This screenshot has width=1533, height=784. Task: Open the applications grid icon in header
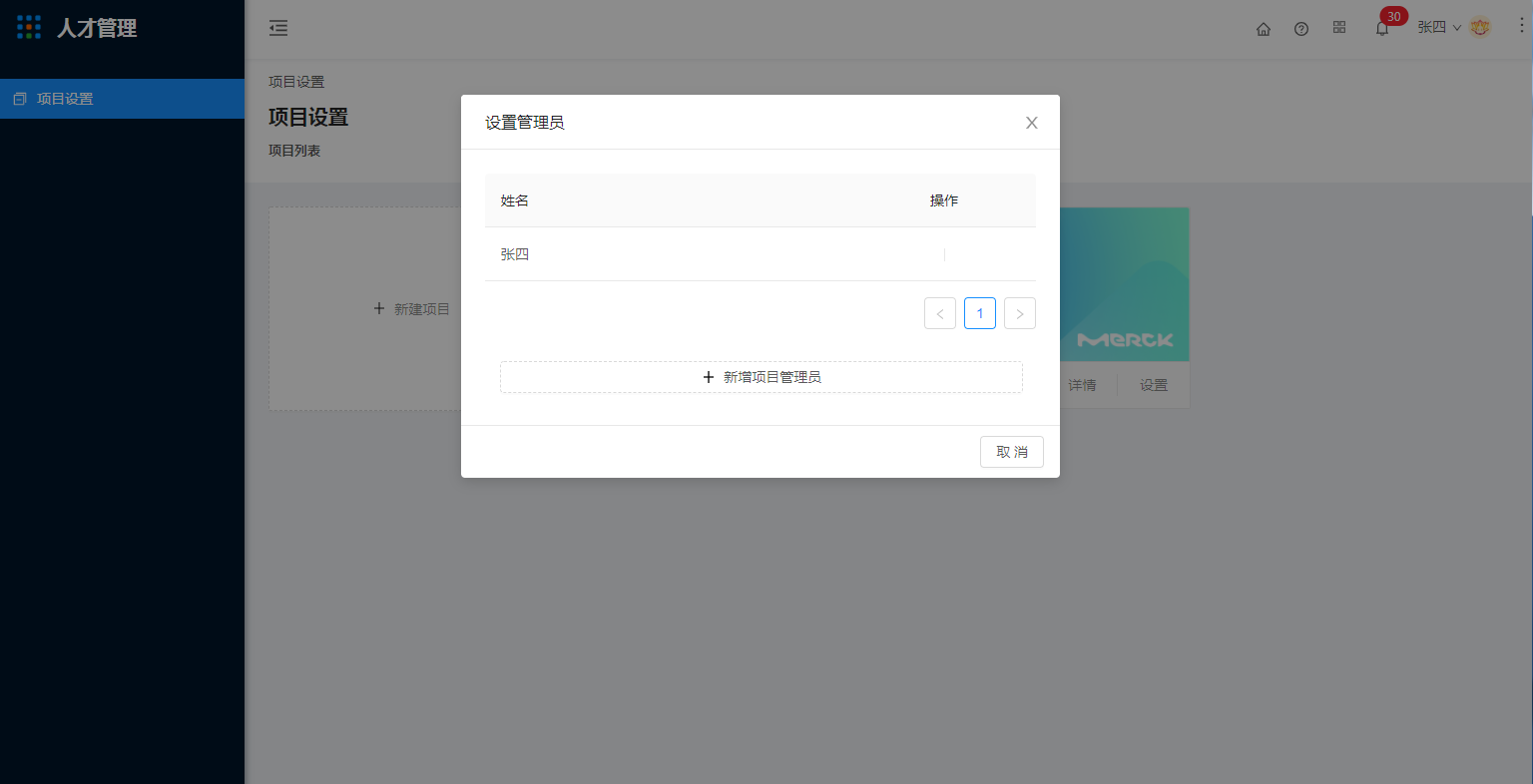pos(1339,28)
